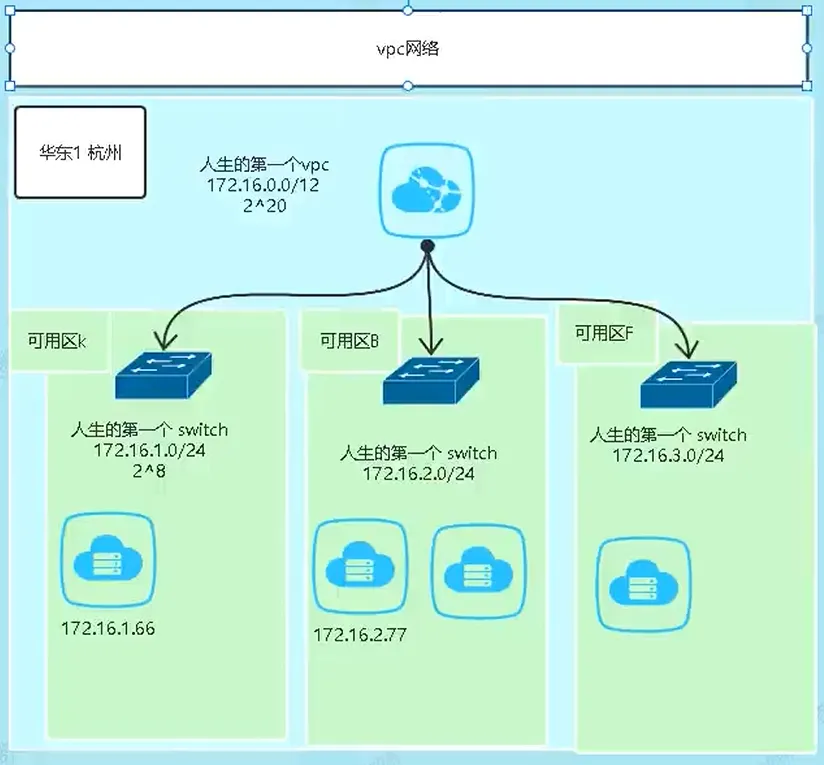
Task: Click the vpc网络 title text
Action: tap(407, 49)
